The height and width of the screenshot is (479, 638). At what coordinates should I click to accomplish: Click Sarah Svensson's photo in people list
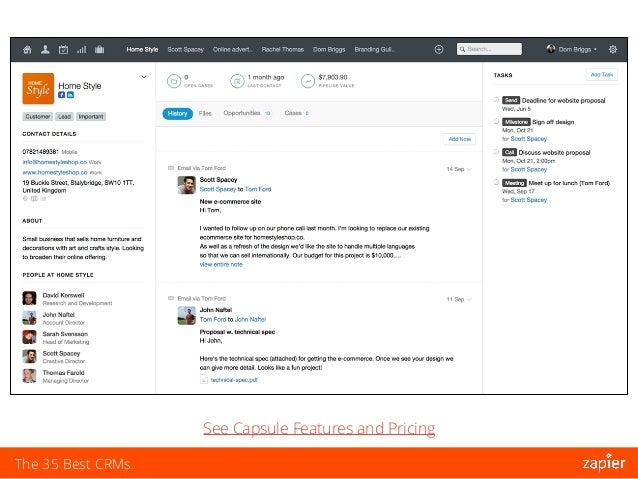[x=29, y=337]
